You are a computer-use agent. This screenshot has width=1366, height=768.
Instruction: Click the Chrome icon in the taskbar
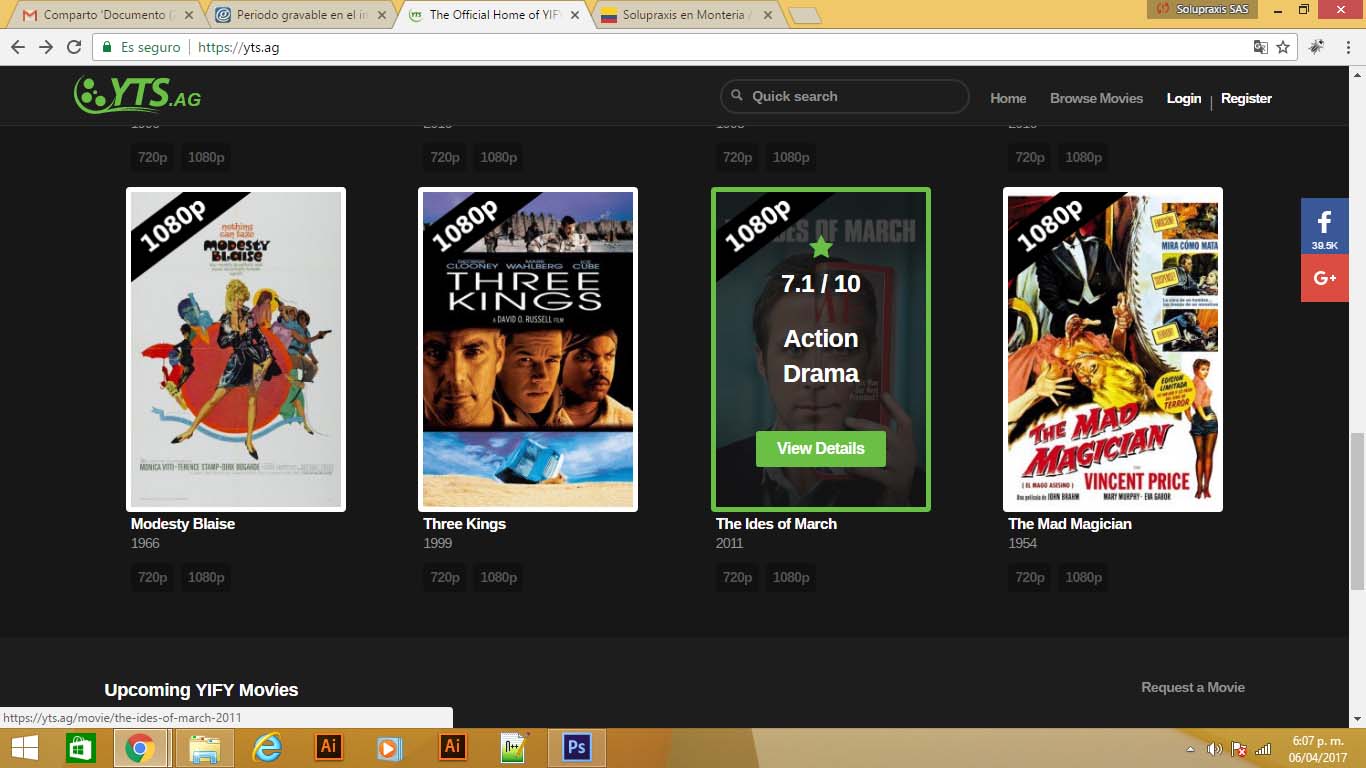pos(140,748)
